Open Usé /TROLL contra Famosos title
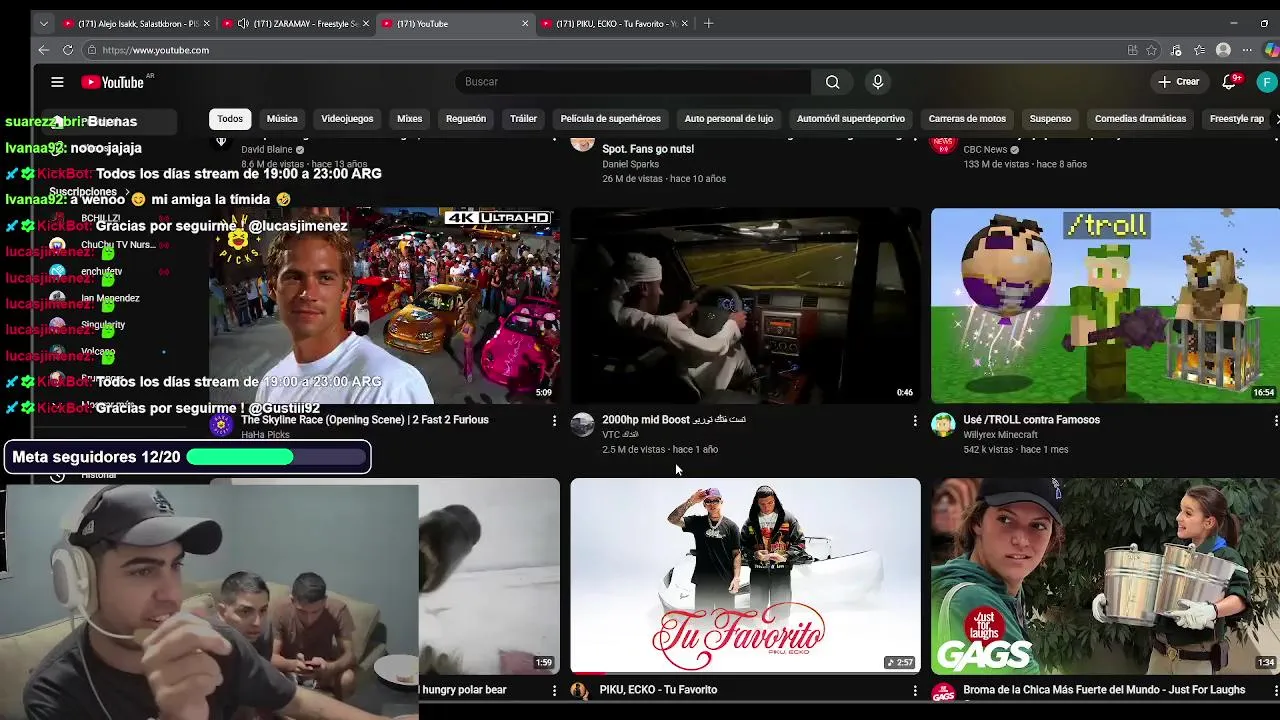This screenshot has width=1280, height=720. pos(1031,420)
